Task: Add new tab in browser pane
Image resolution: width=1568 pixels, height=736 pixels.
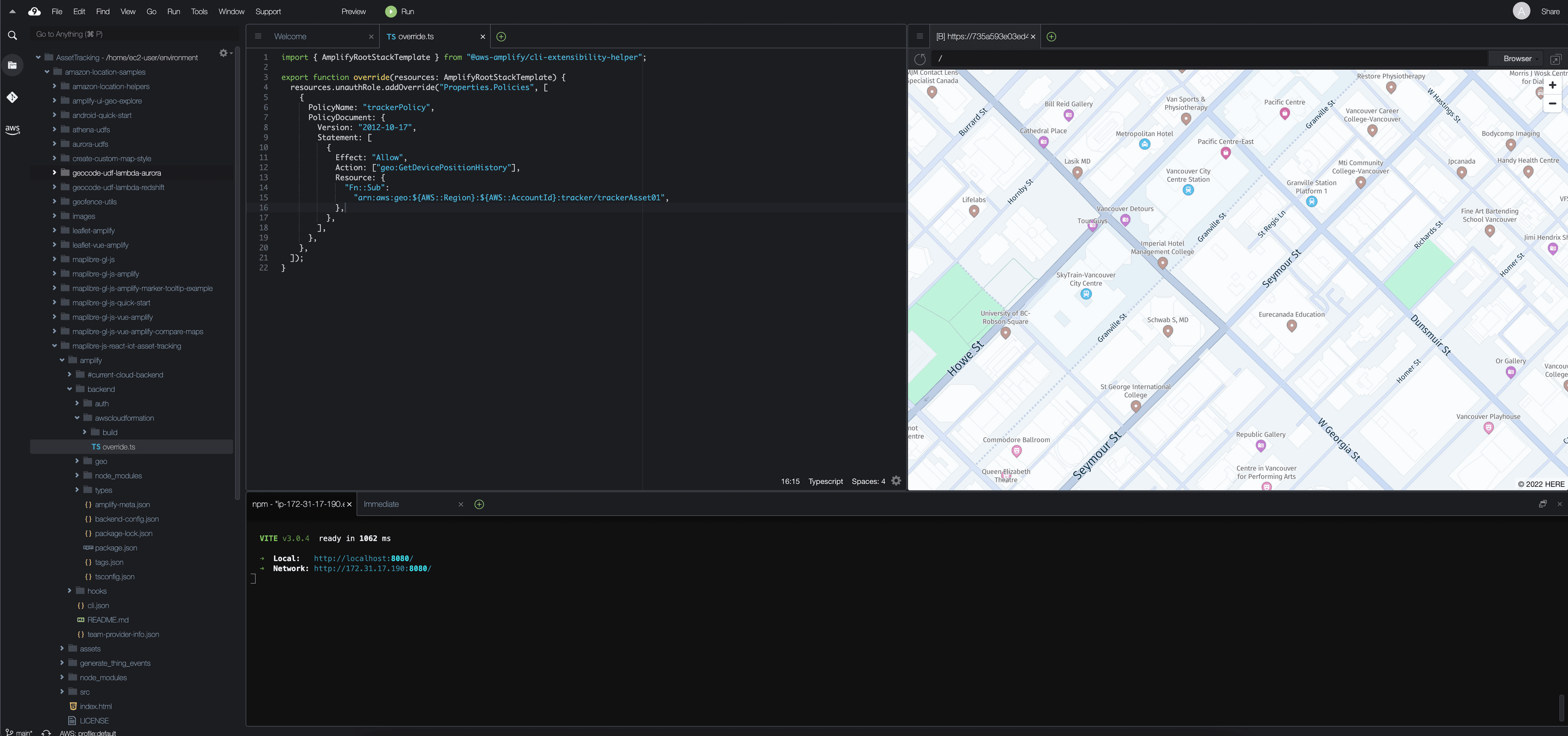Action: tap(1051, 36)
